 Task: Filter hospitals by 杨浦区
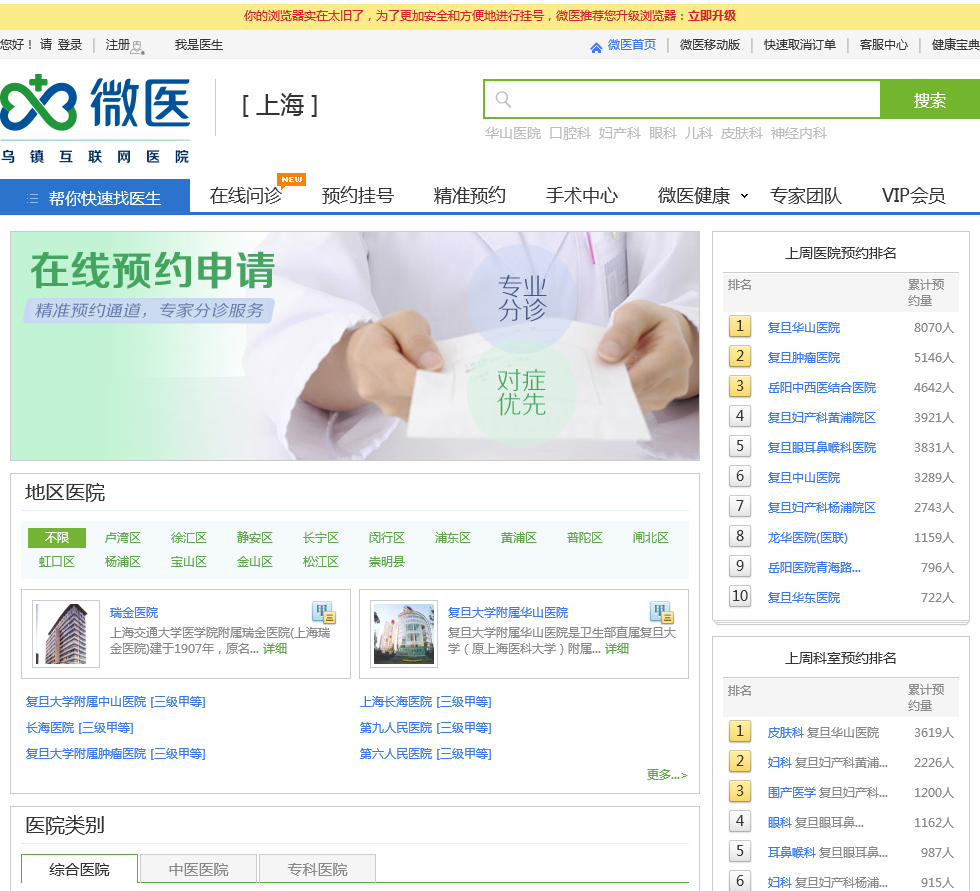click(x=122, y=561)
